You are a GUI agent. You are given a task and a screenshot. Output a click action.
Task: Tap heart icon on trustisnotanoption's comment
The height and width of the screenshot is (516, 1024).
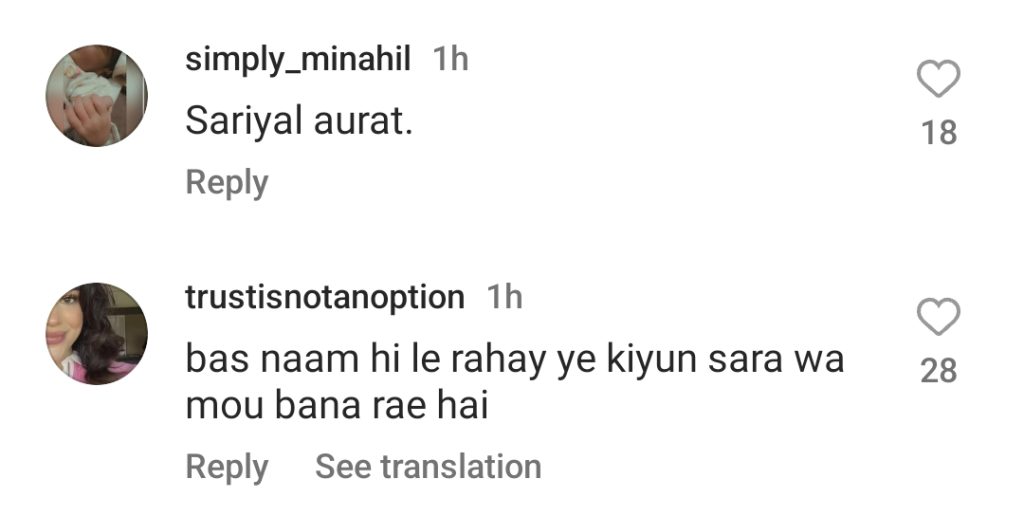(x=938, y=318)
